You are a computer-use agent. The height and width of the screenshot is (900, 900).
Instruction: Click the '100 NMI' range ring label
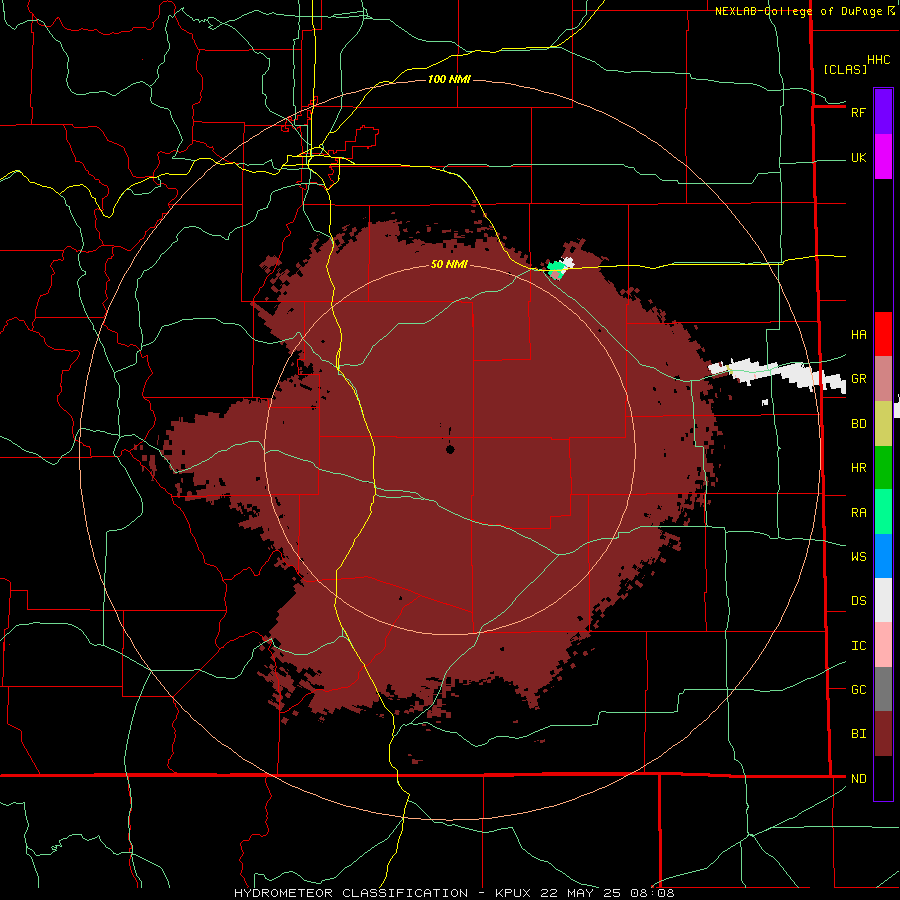tap(449, 79)
